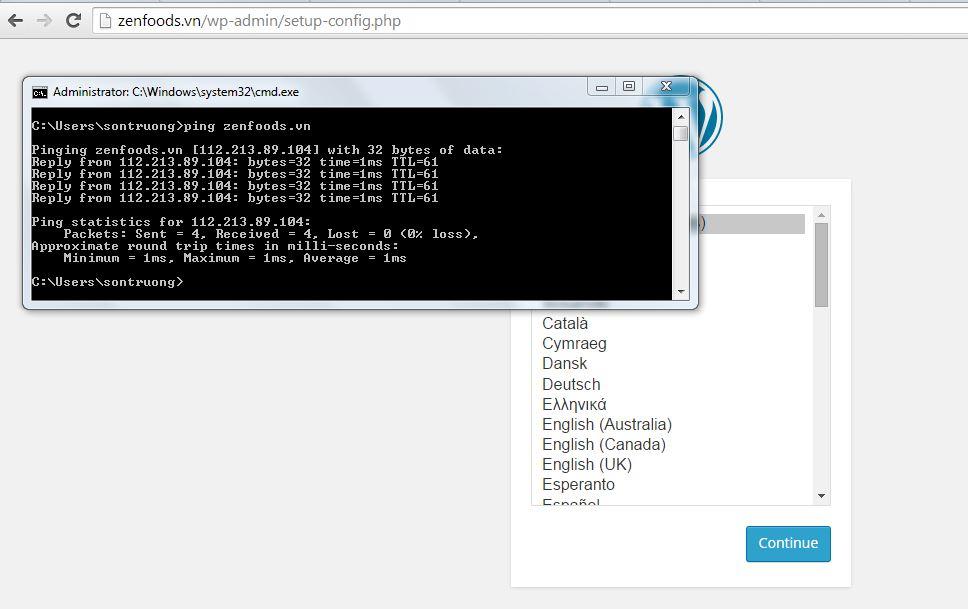Click the 'Minimum = 1ms' statistics line

[x=235, y=258]
